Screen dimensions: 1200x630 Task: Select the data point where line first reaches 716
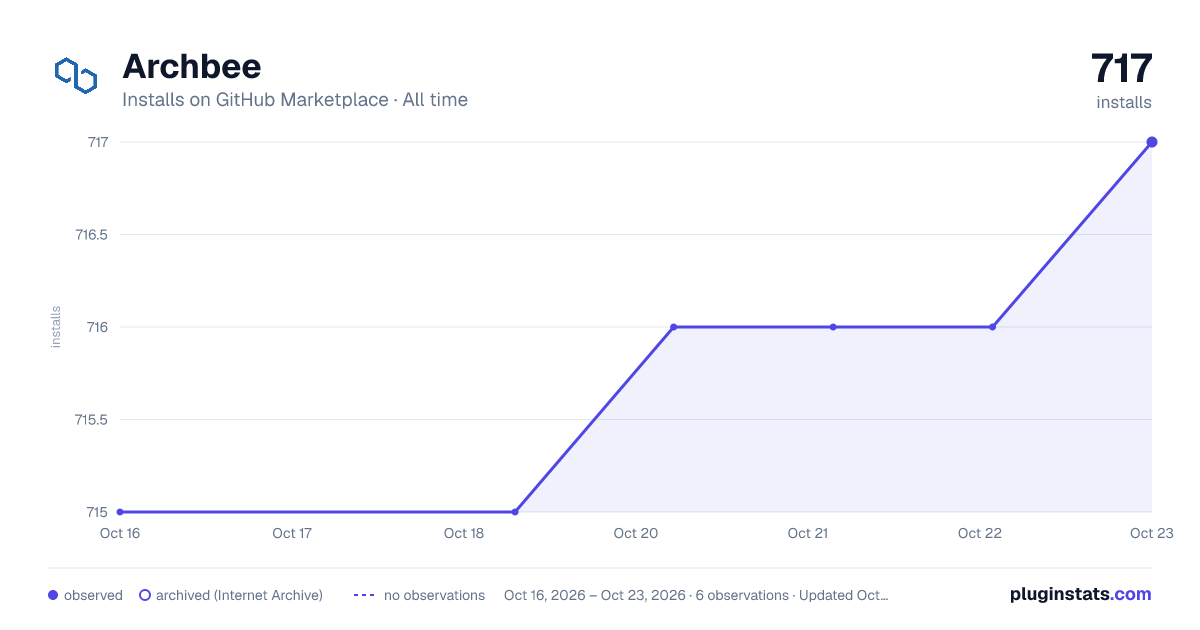point(674,327)
